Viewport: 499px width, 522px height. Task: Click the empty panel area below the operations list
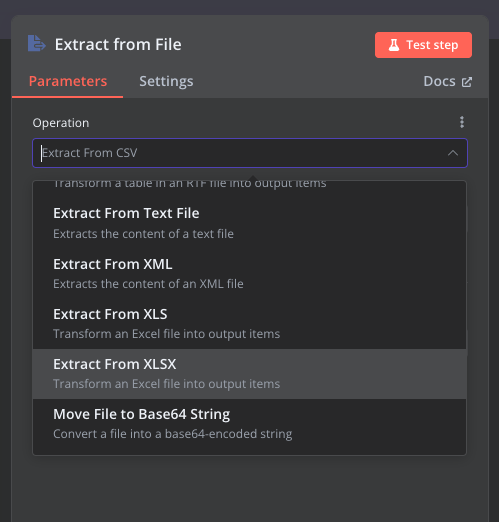250,488
